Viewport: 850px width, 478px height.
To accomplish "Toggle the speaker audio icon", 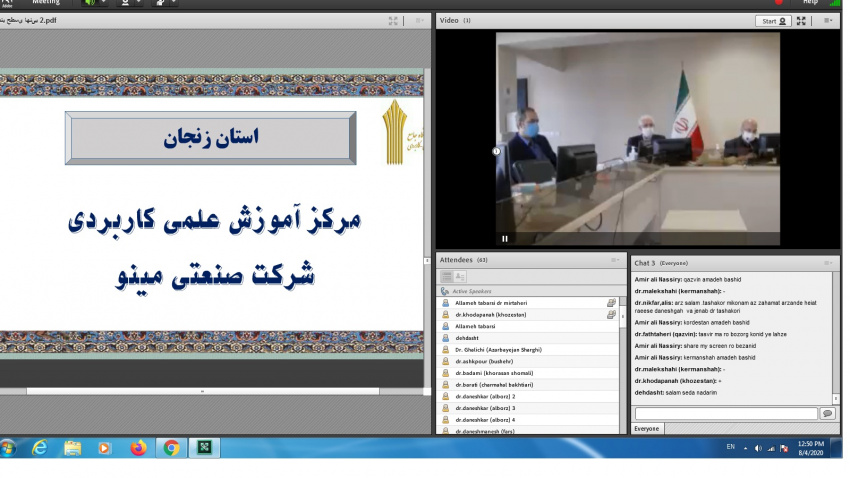I will tap(90, 3).
